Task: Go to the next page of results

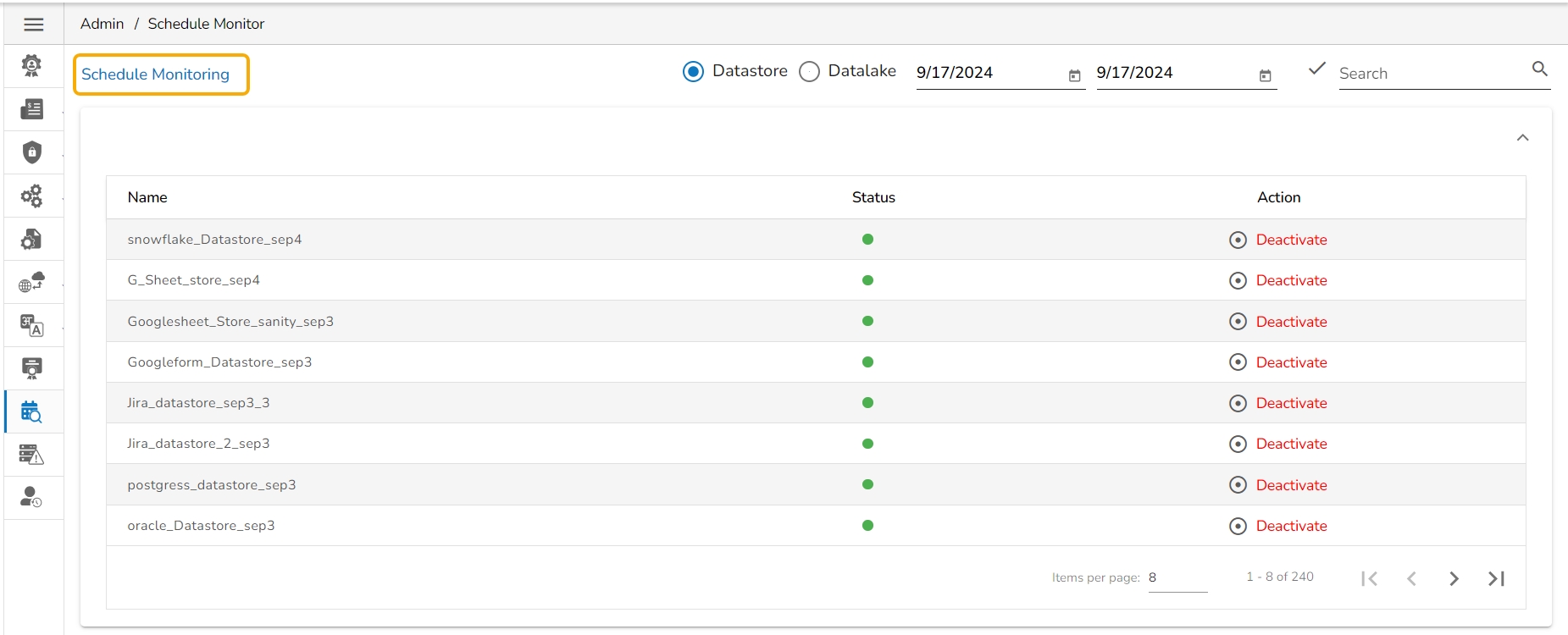Action: click(1454, 578)
